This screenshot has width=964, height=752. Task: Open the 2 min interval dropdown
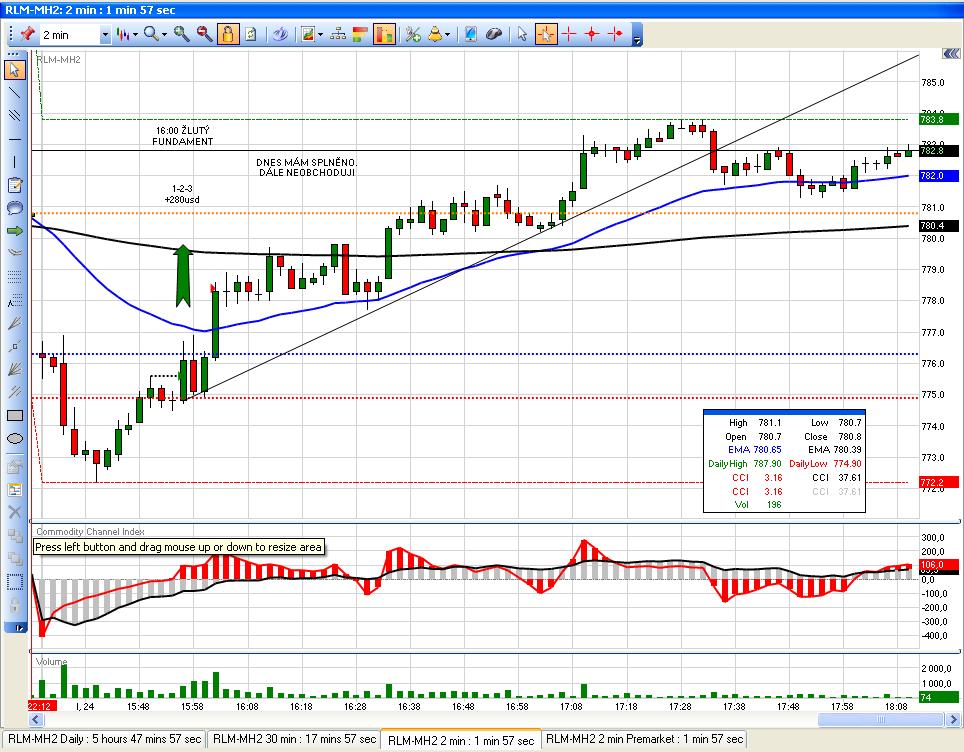point(105,35)
